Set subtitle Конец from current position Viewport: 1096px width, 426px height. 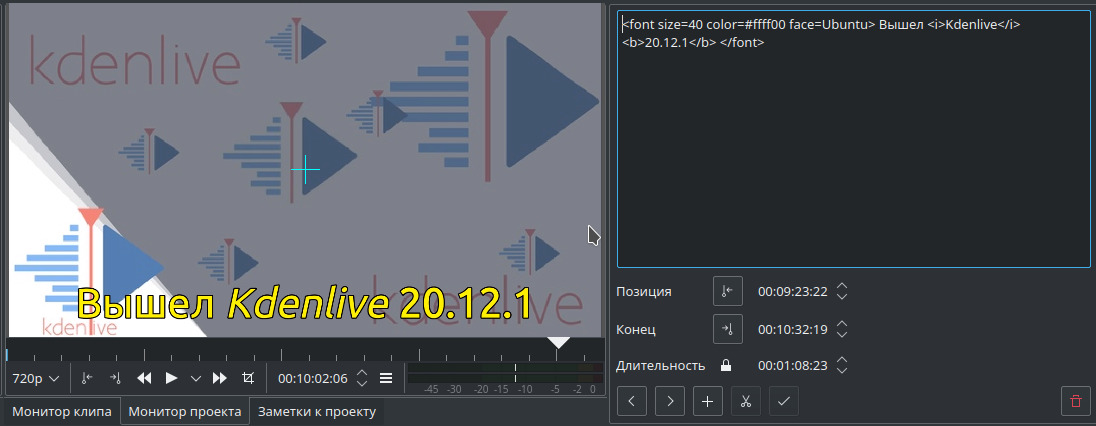click(x=728, y=329)
